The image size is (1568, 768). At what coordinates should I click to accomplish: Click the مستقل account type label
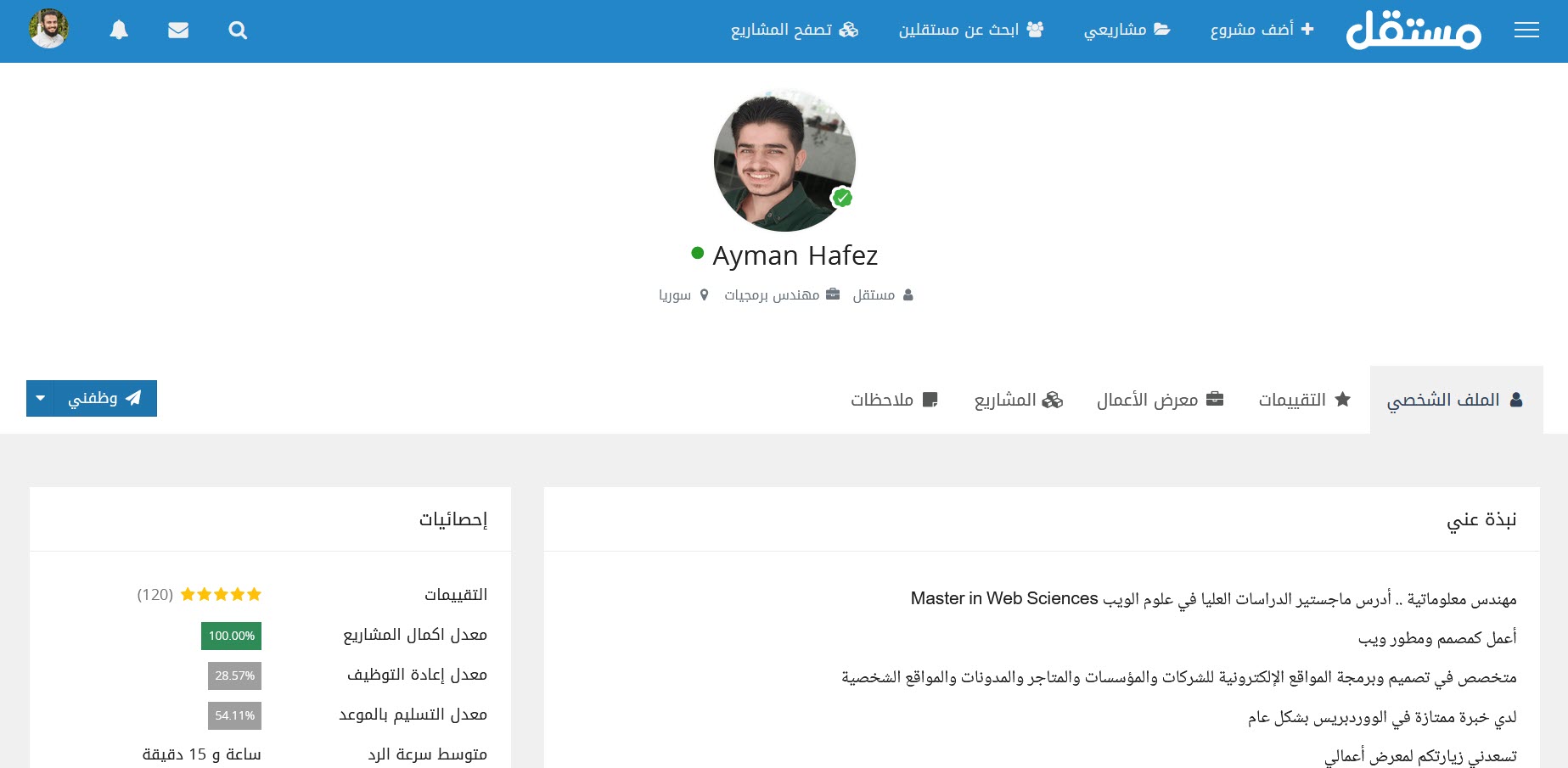[883, 294]
